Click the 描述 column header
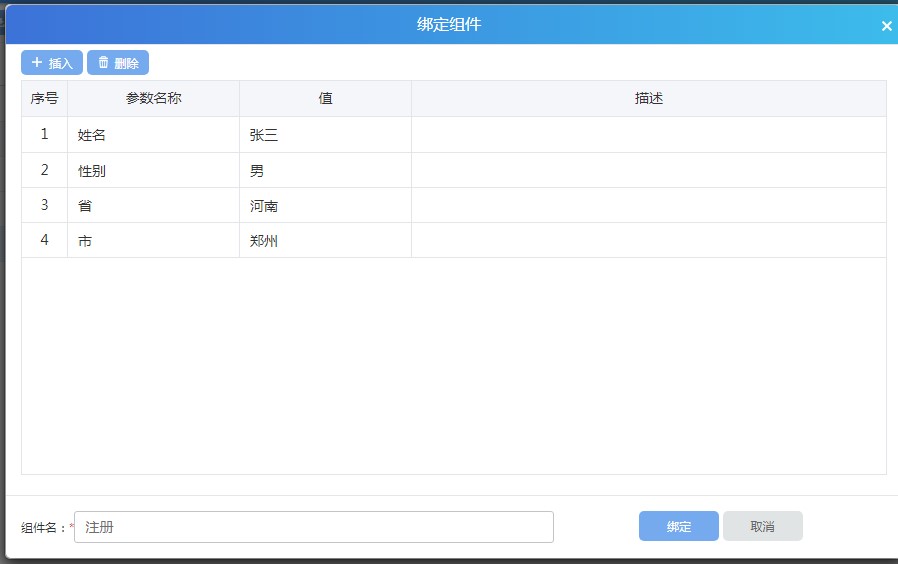Viewport: 898px width, 564px height. (x=648, y=99)
